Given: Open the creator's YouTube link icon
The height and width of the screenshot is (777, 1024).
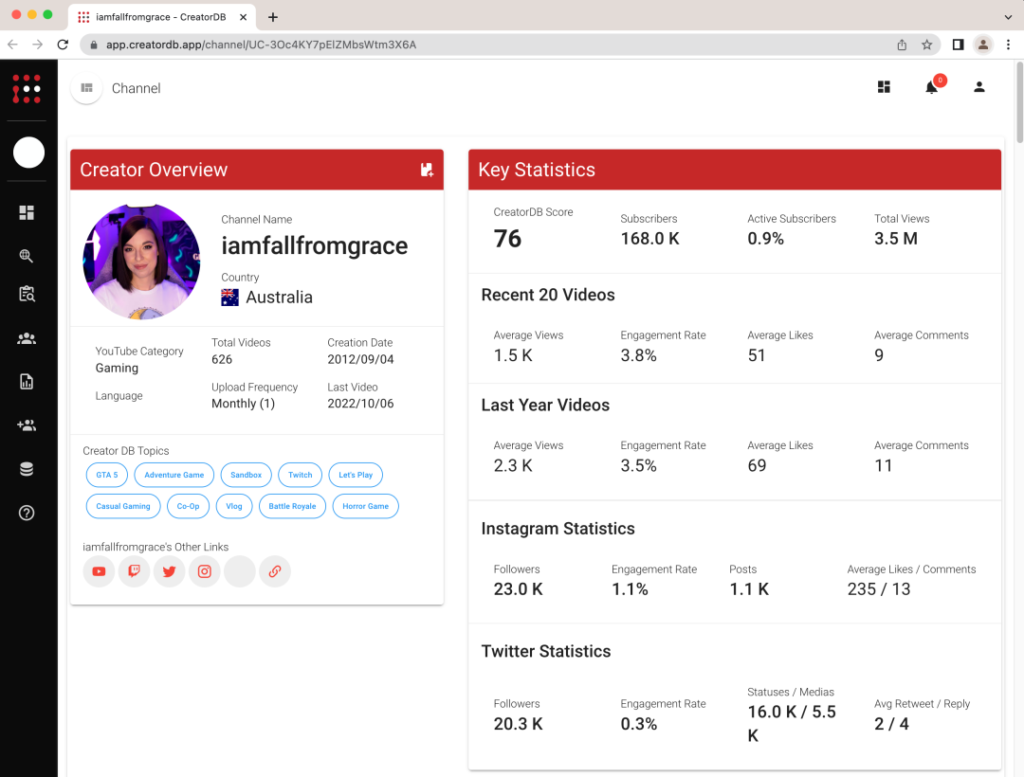Looking at the screenshot, I should click(99, 571).
